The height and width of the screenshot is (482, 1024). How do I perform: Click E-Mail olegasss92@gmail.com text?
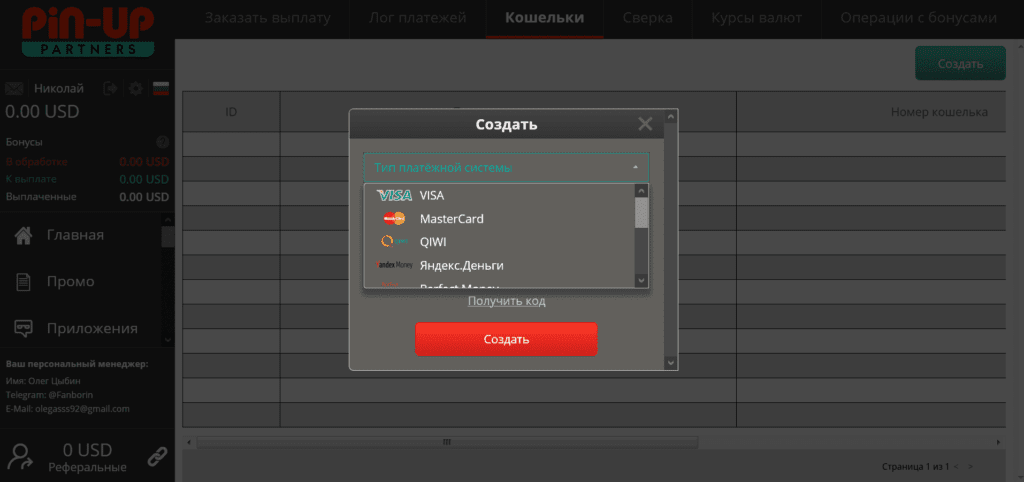point(68,409)
